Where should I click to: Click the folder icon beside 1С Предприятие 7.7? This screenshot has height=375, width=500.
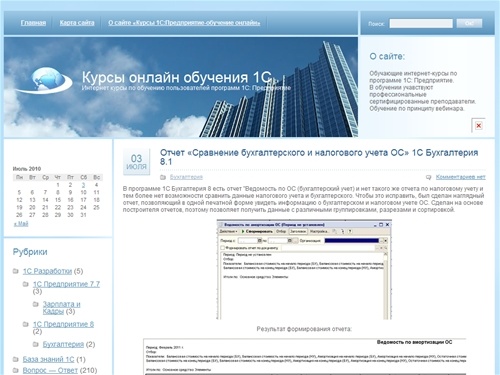click(x=26, y=284)
